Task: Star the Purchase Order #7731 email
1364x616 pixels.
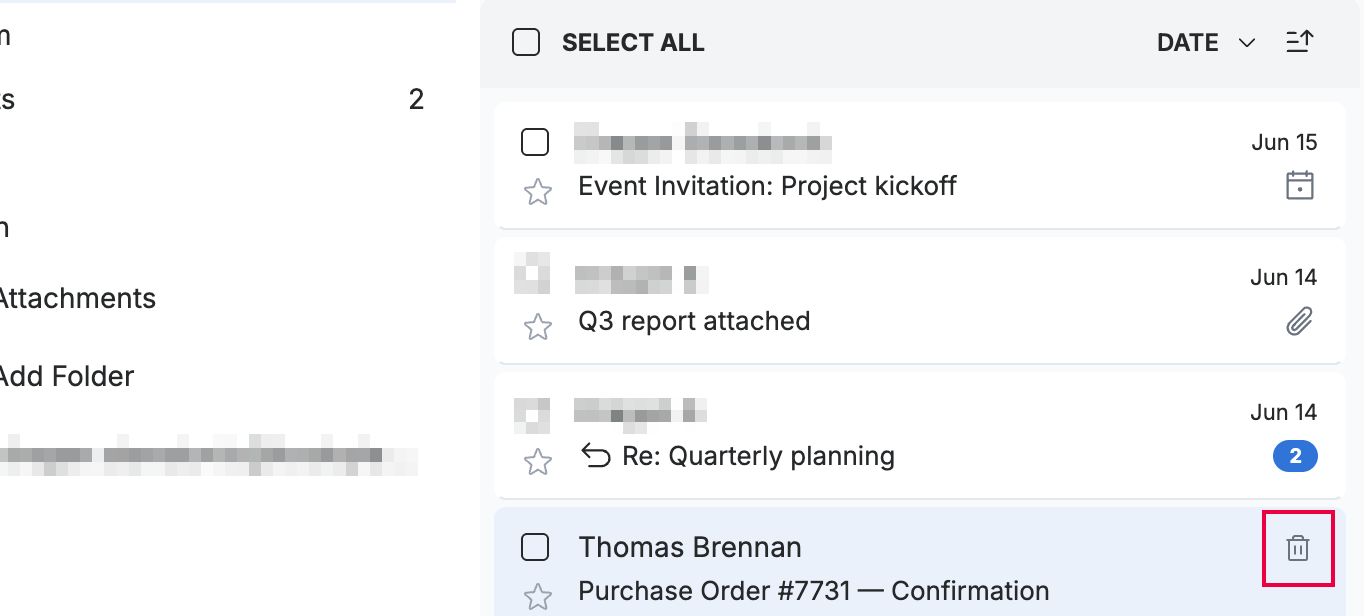Action: coord(538,597)
